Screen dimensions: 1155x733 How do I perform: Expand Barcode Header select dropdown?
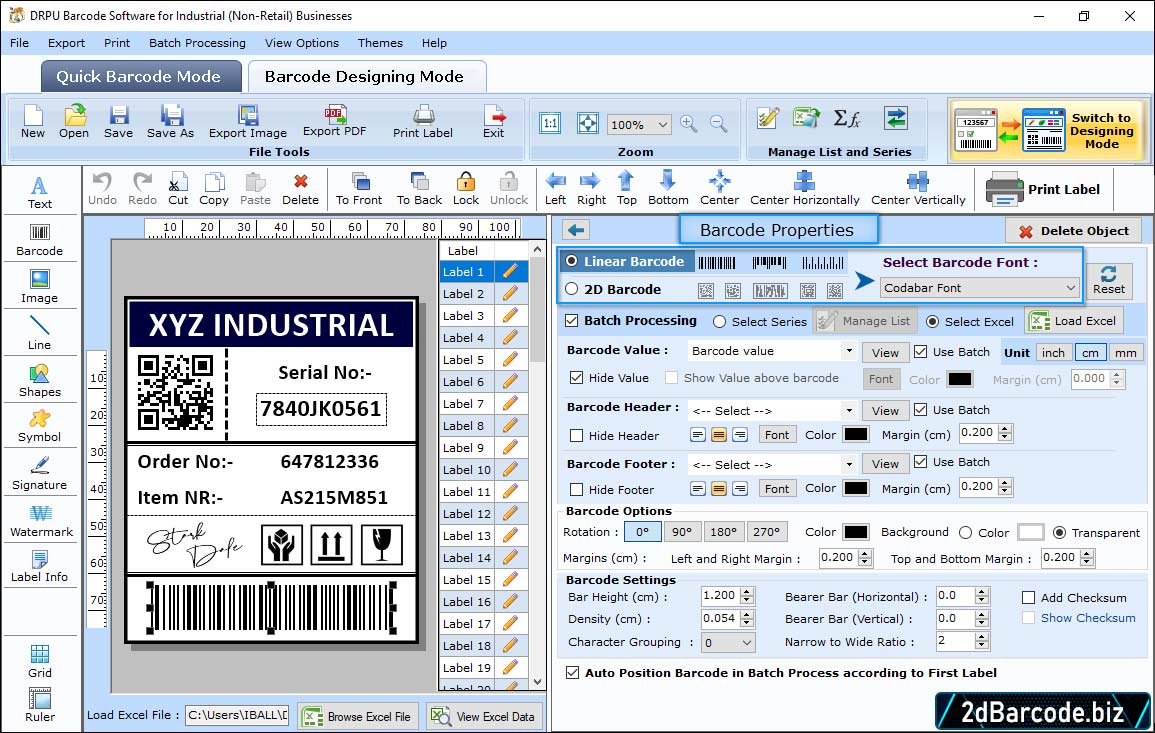pos(849,410)
